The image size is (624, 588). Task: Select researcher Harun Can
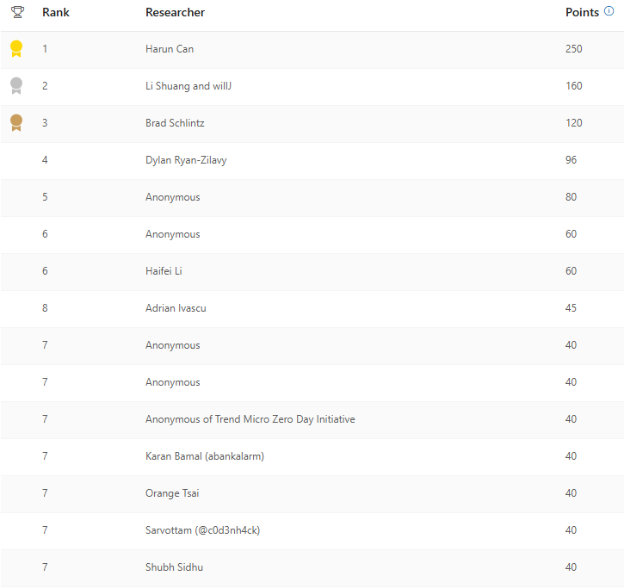[171, 49]
